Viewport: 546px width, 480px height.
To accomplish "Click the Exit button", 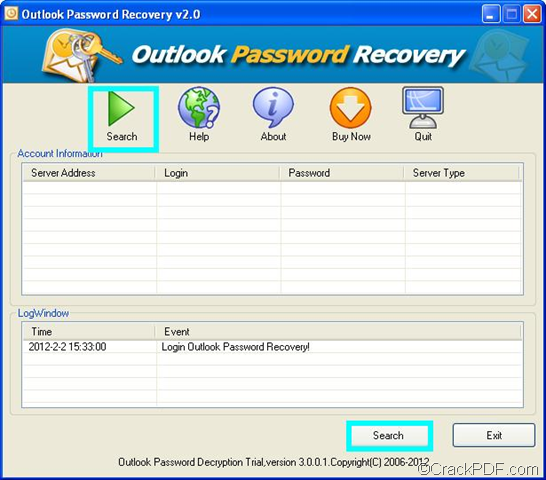I will [494, 435].
